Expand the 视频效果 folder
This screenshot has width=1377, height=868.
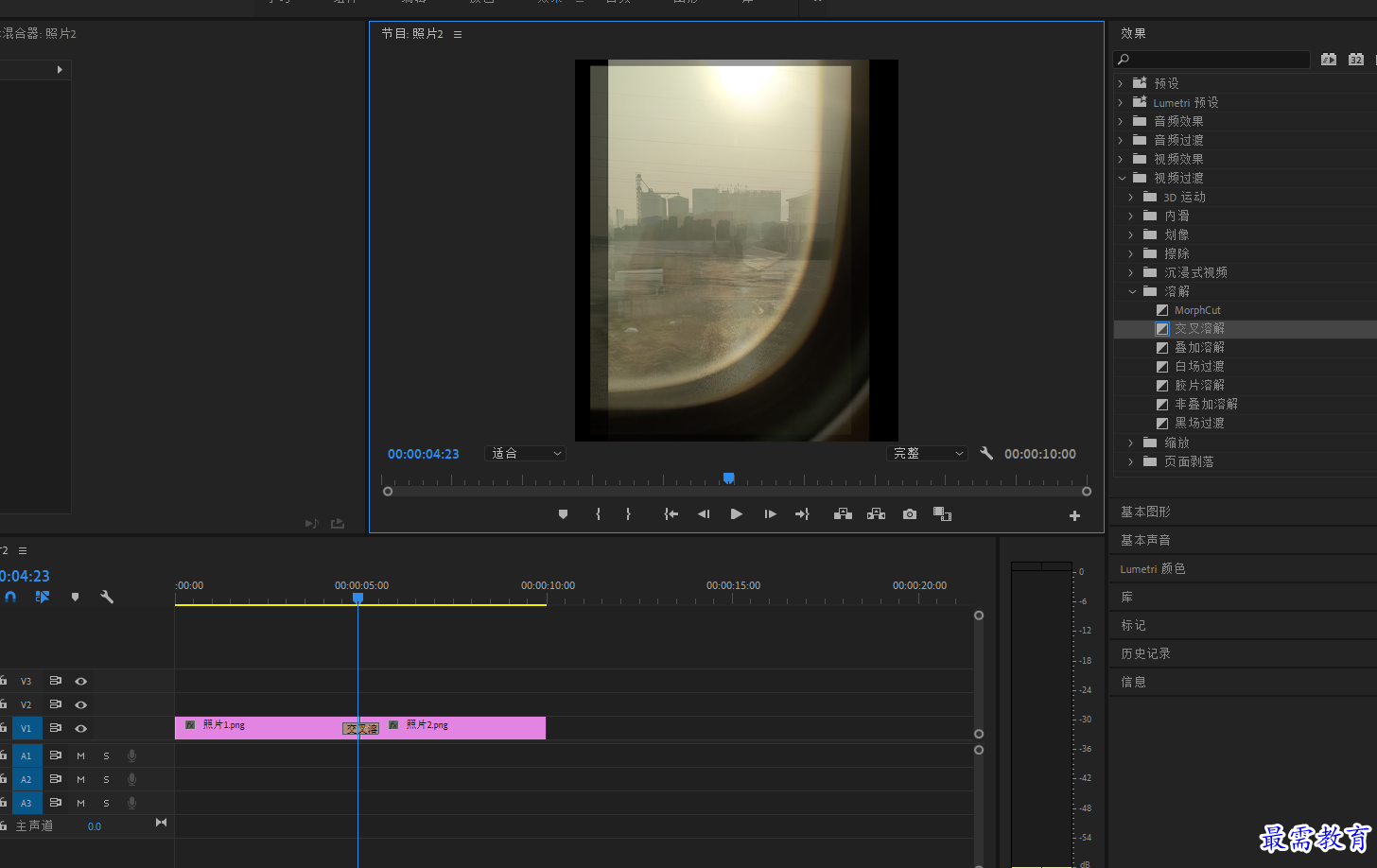coord(1121,159)
